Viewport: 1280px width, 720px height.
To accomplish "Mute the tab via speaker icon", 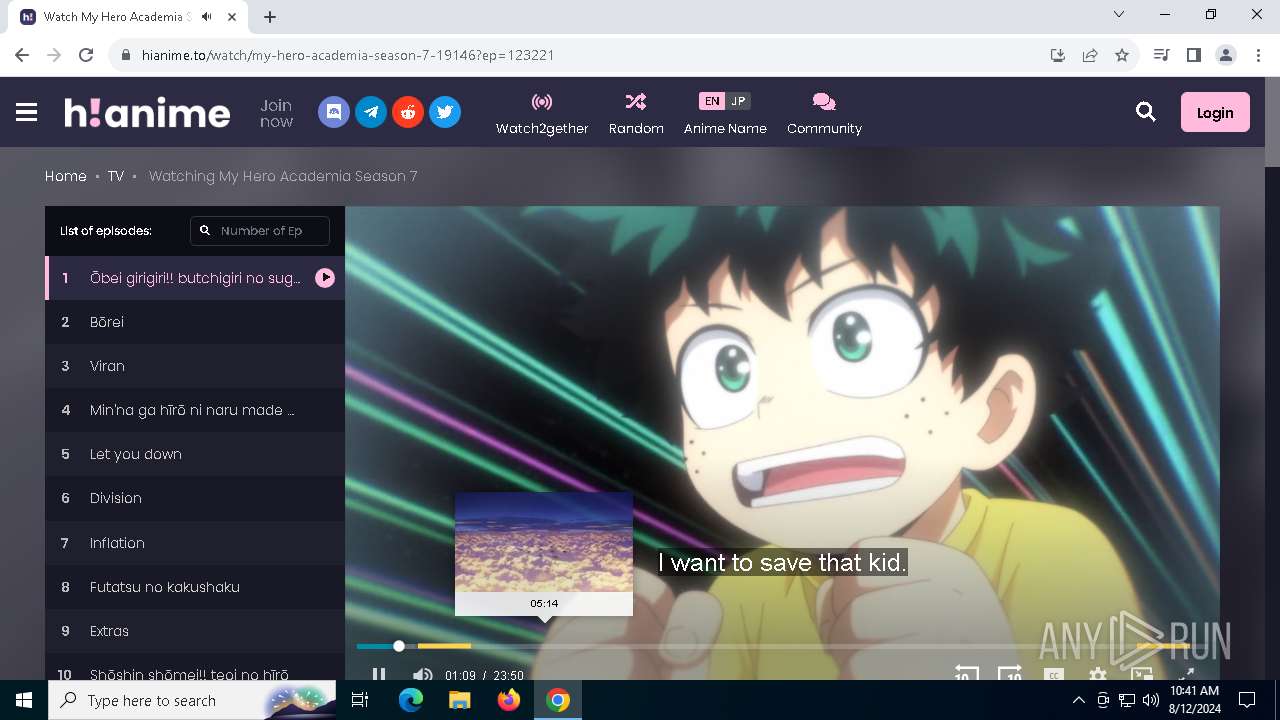I will (207, 17).
